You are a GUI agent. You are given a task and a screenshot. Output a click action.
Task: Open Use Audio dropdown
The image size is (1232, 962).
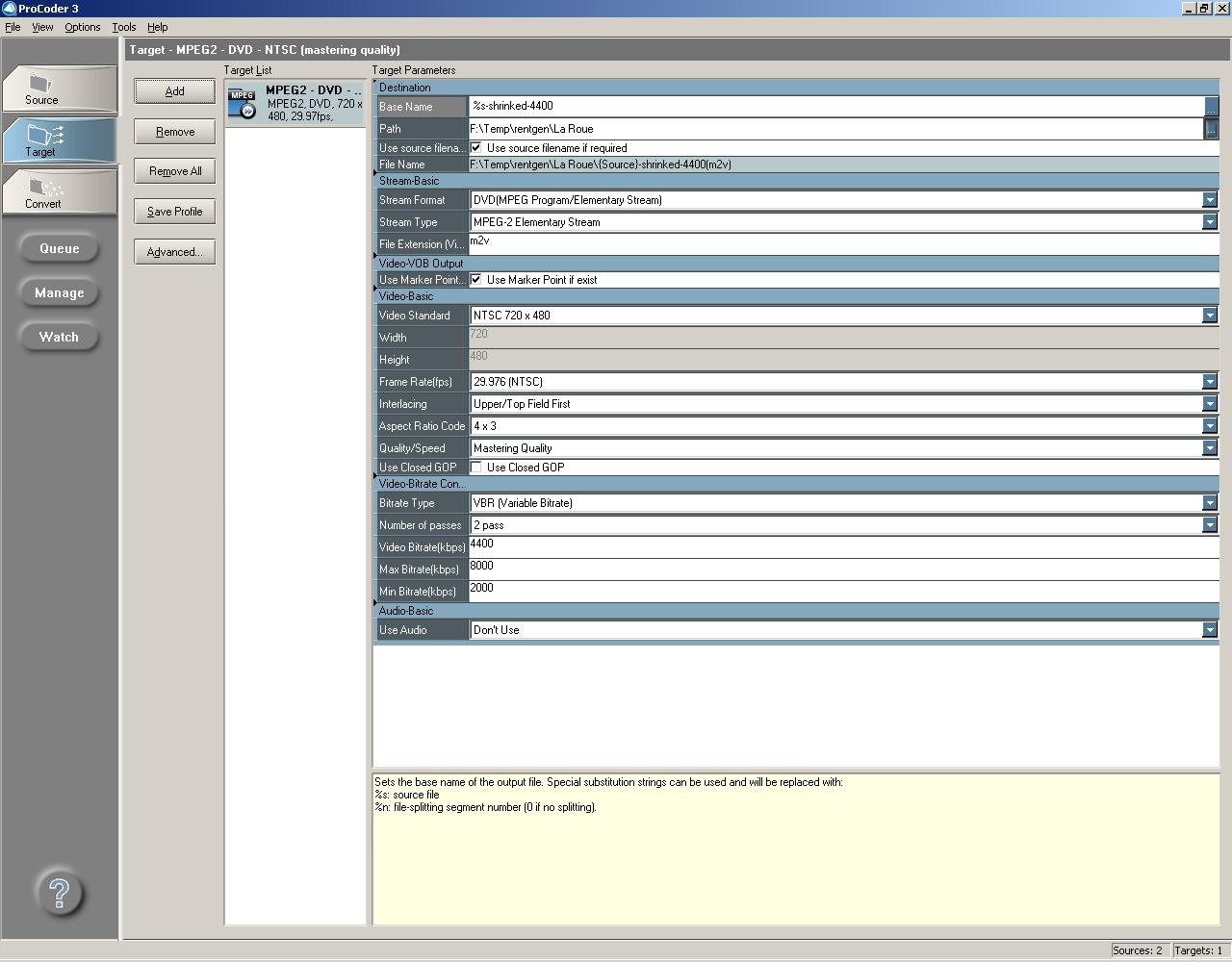click(x=1210, y=630)
